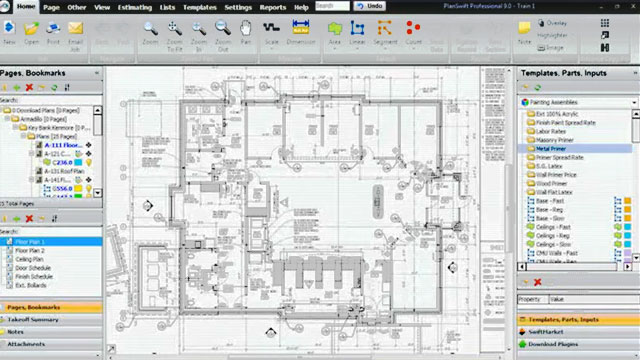
Task: Click orange swatch beside Base - Fast
Action: click(628, 201)
